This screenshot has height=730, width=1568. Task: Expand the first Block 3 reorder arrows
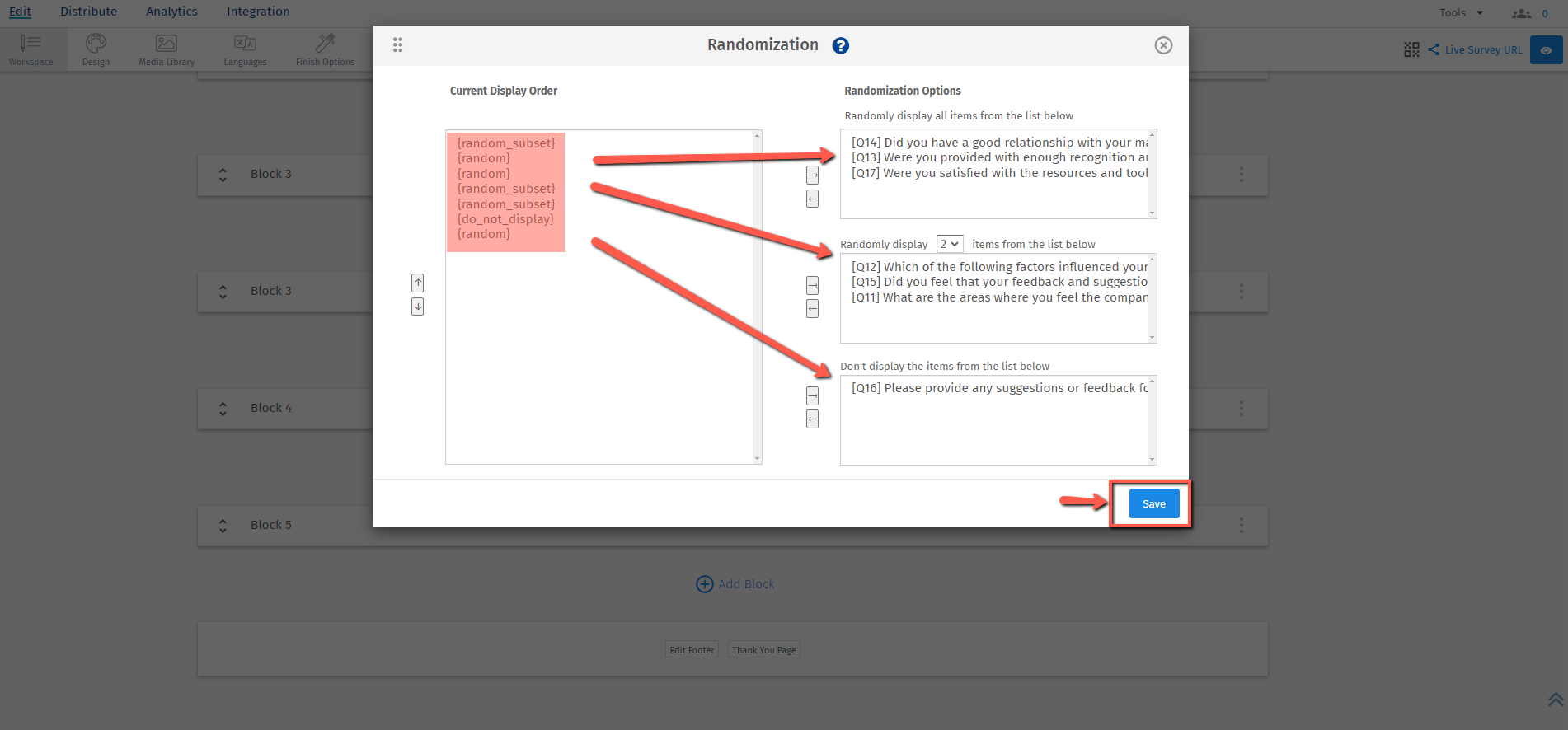pyautogui.click(x=223, y=175)
